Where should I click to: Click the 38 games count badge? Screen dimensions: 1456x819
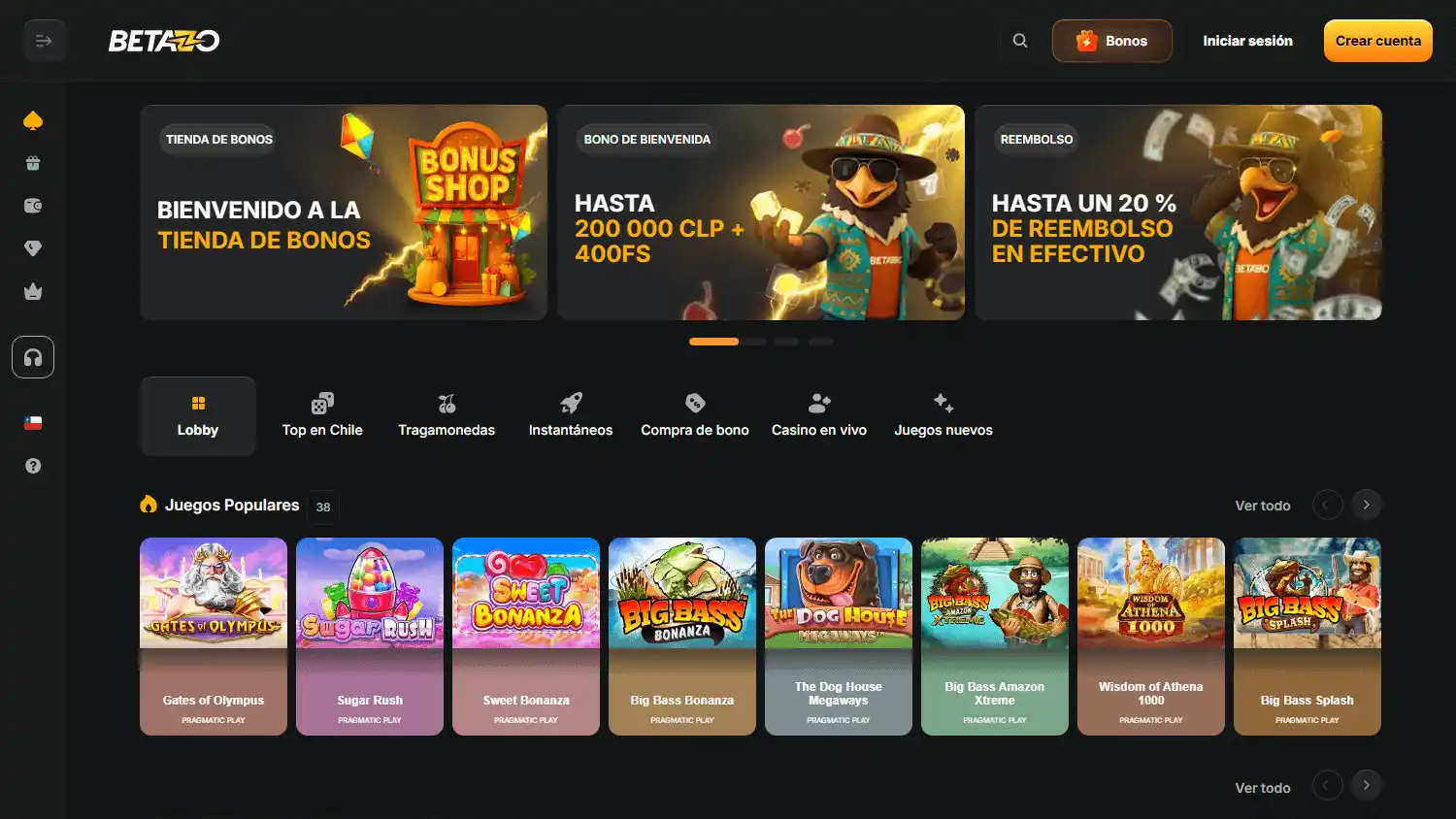[x=323, y=507]
